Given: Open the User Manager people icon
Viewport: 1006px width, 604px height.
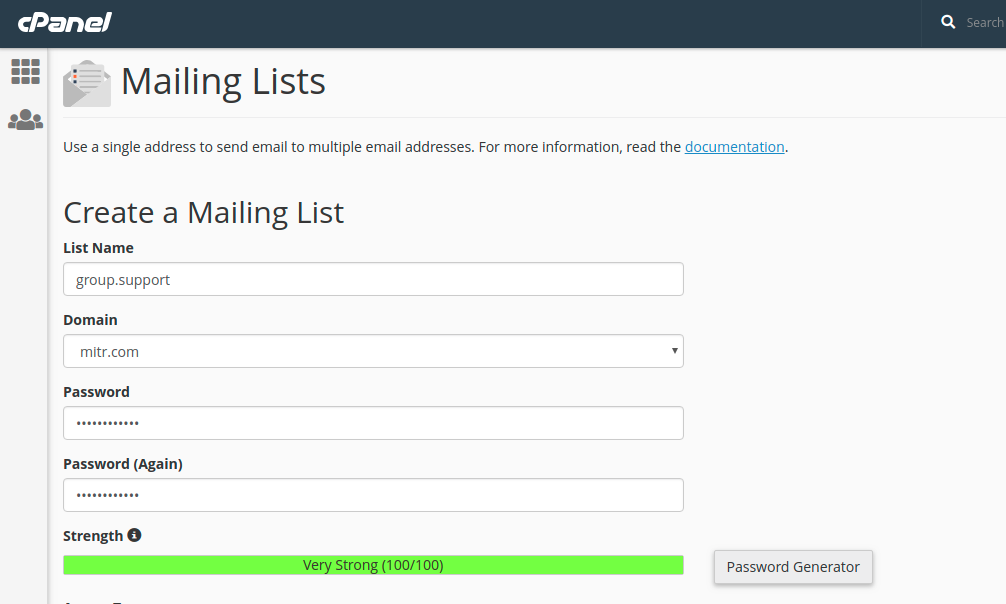Looking at the screenshot, I should tap(25, 120).
